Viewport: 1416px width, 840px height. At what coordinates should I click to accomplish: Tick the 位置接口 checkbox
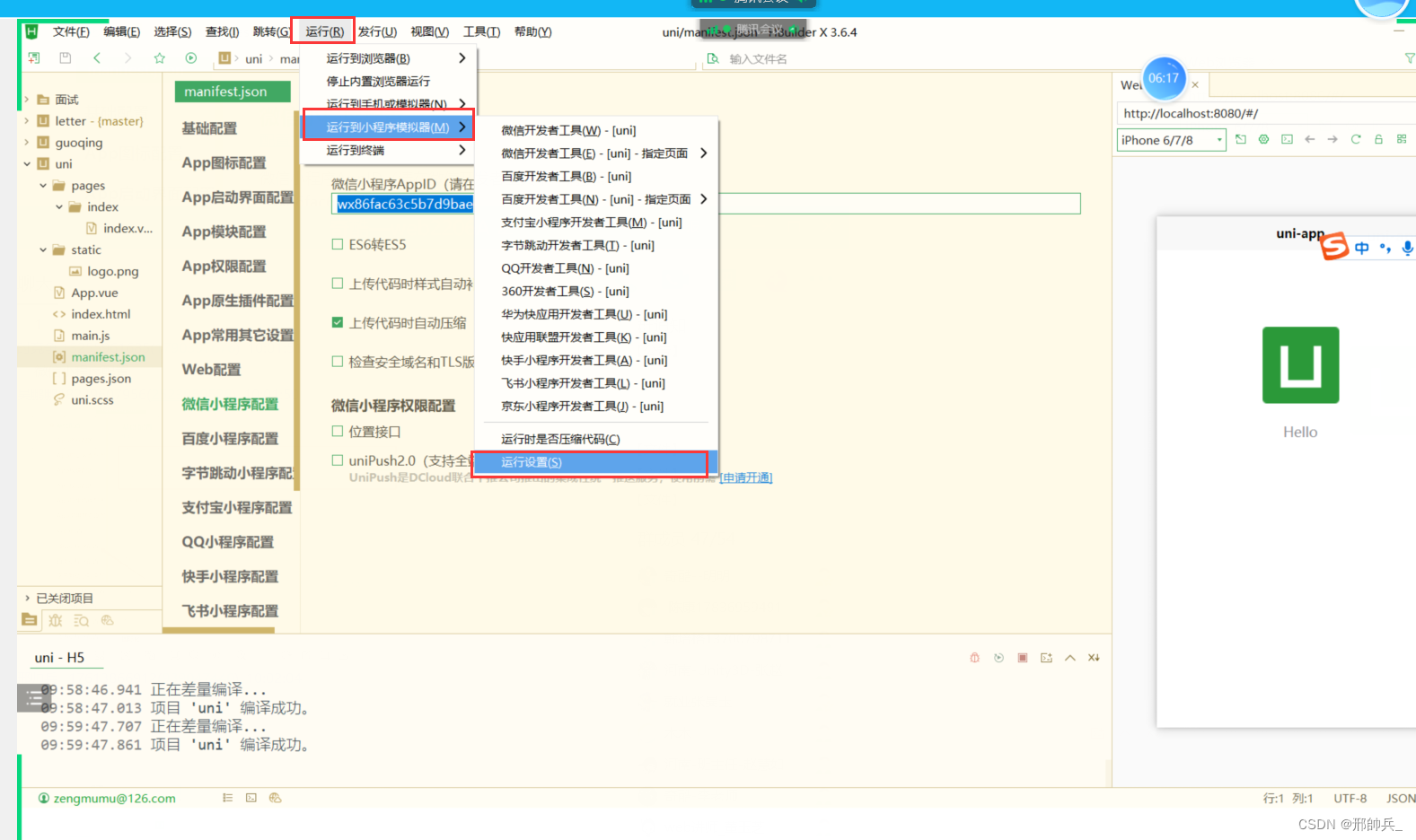[338, 432]
